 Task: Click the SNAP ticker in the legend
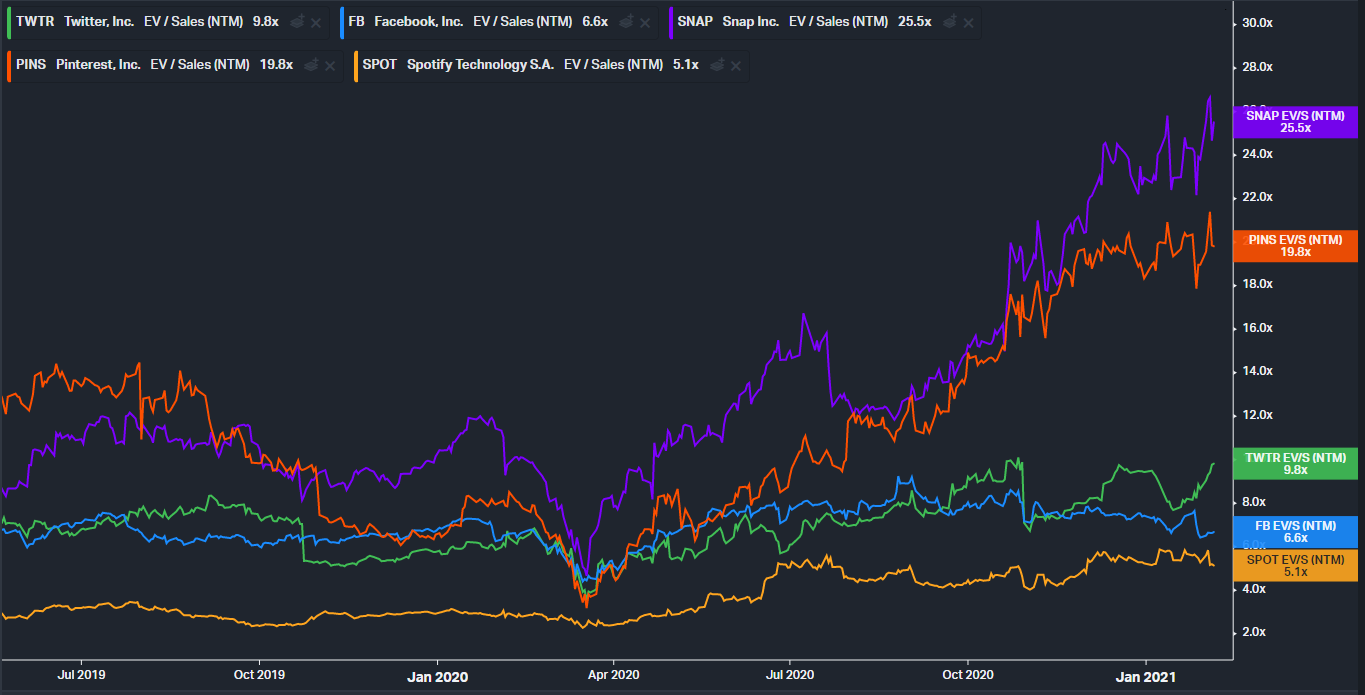695,22
